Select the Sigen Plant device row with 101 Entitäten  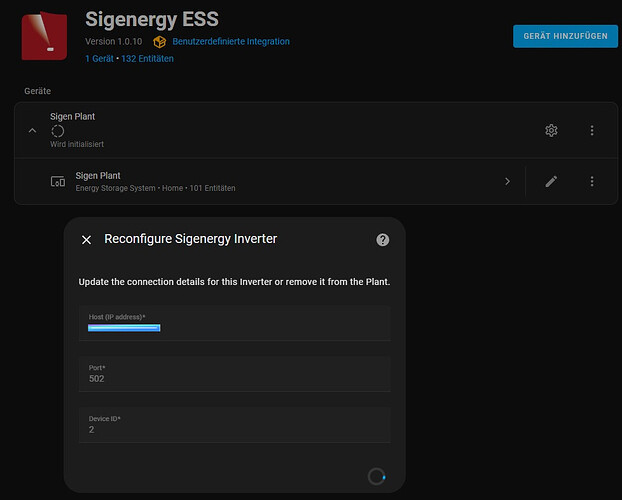pos(250,181)
